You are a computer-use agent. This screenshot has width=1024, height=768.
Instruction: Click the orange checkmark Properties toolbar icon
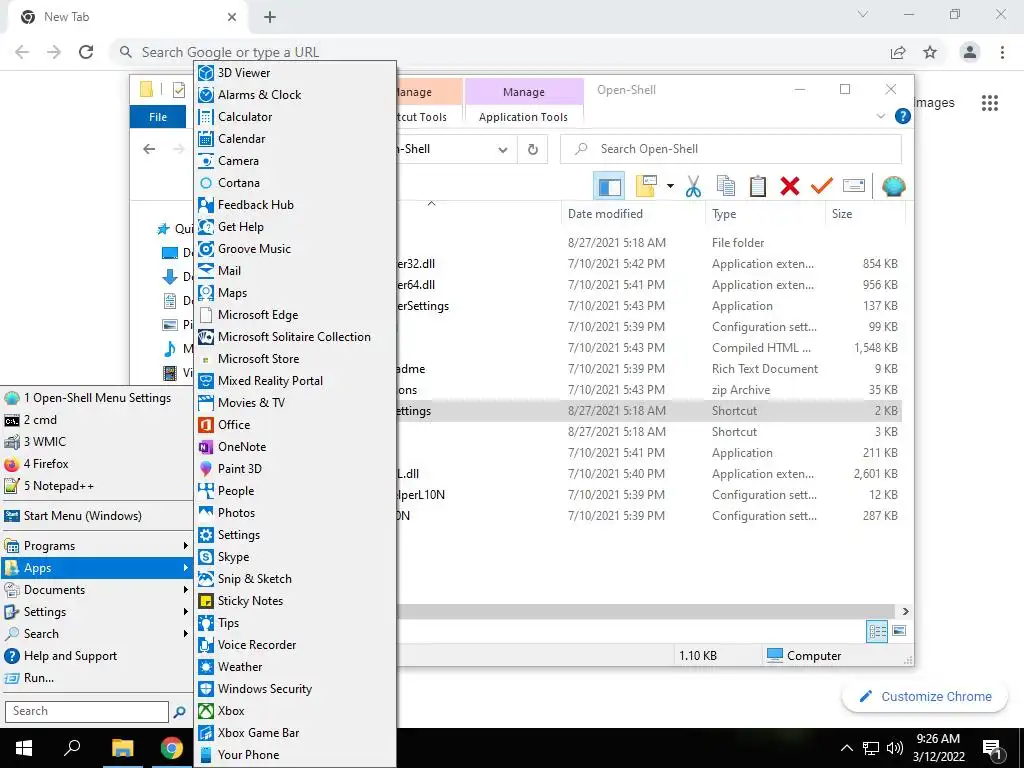pos(822,186)
